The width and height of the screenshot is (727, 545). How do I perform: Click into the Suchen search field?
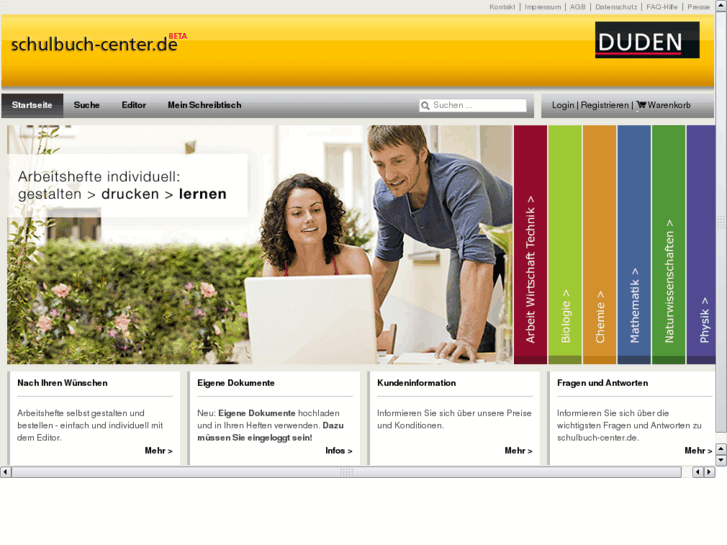pos(473,105)
